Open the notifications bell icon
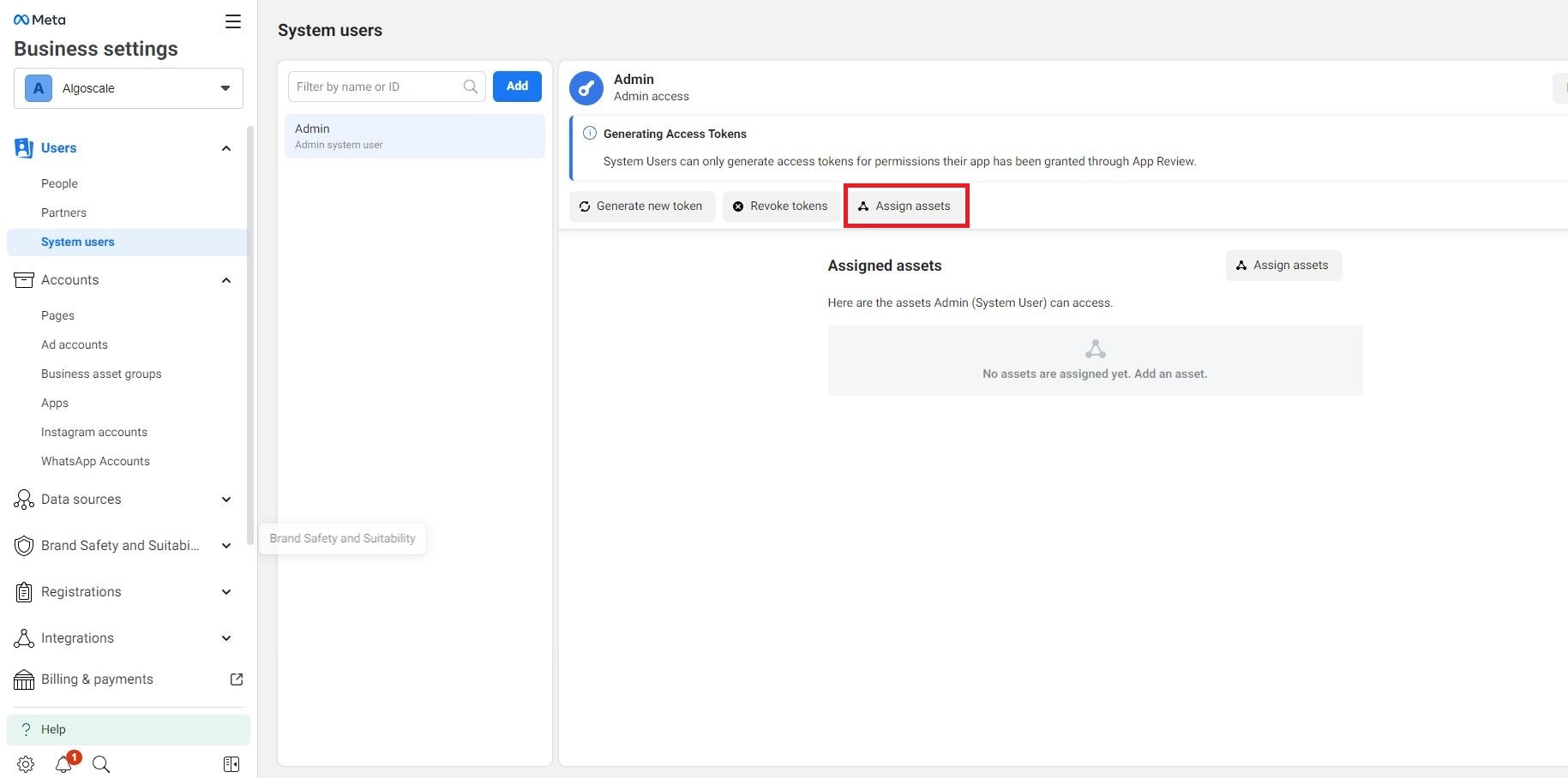1568x778 pixels. [x=63, y=764]
